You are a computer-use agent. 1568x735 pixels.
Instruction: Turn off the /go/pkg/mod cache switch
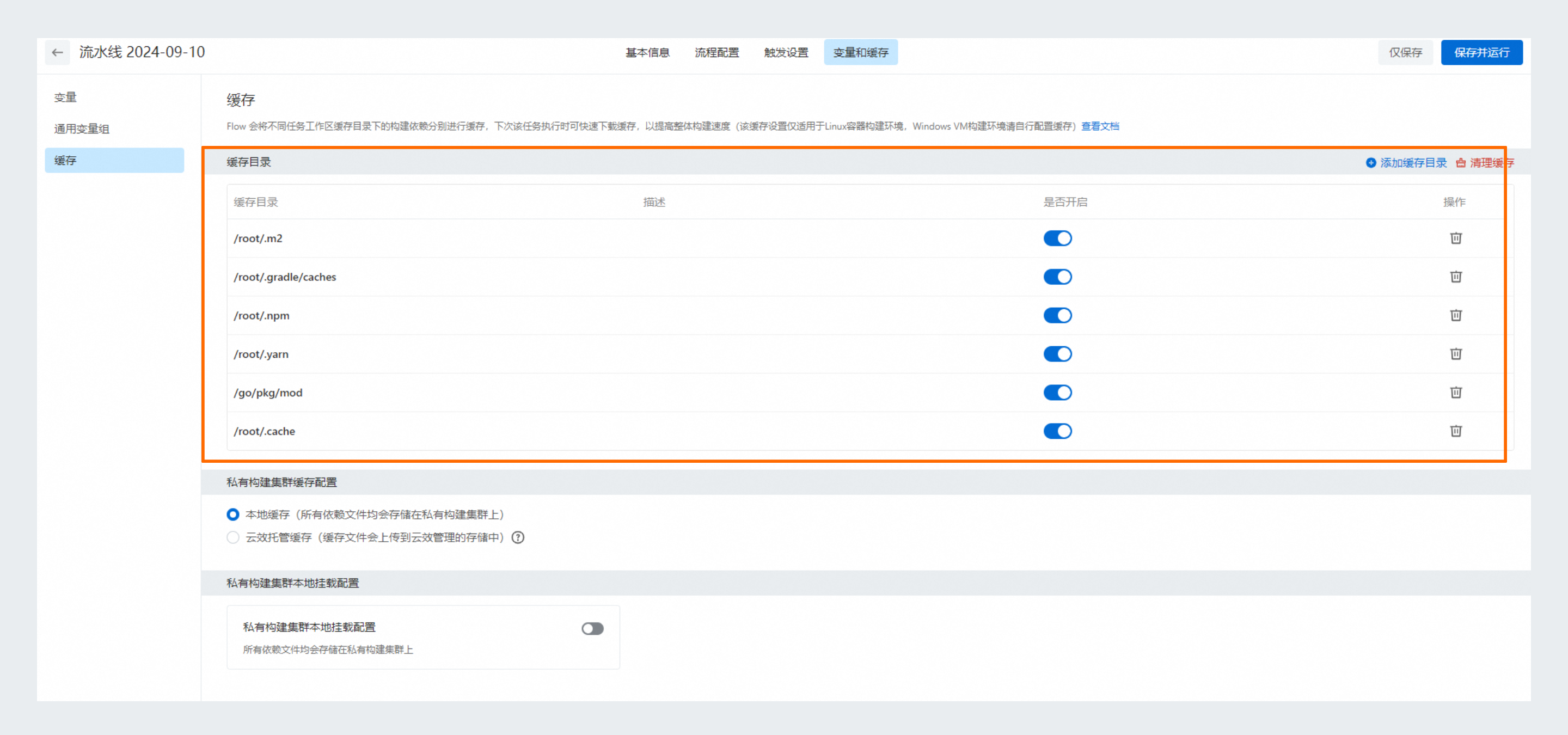pyautogui.click(x=1057, y=393)
